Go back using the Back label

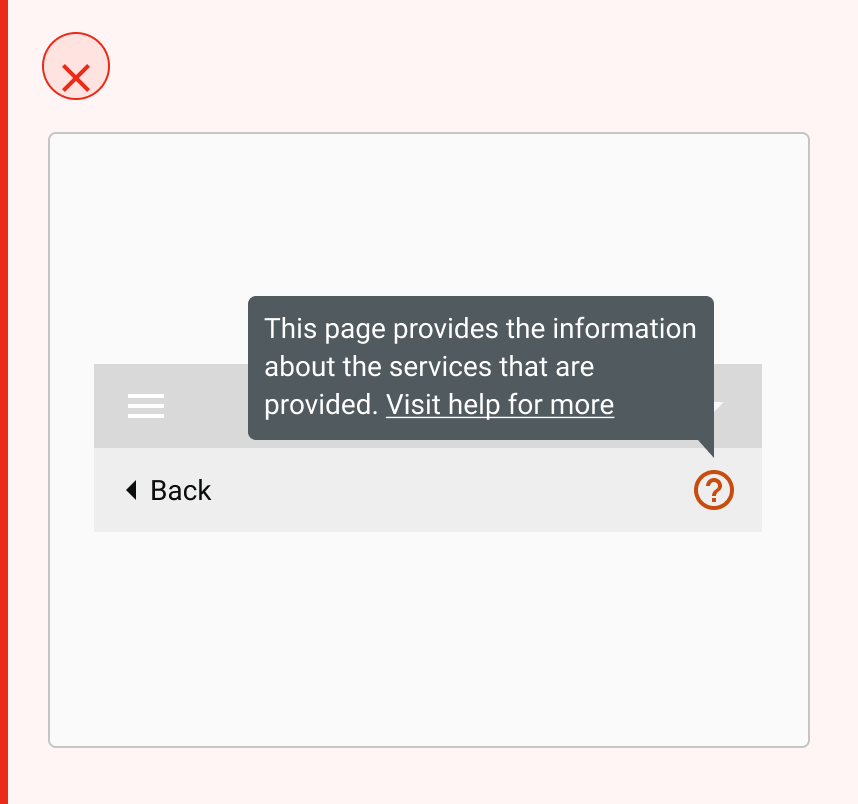pyautogui.click(x=181, y=490)
